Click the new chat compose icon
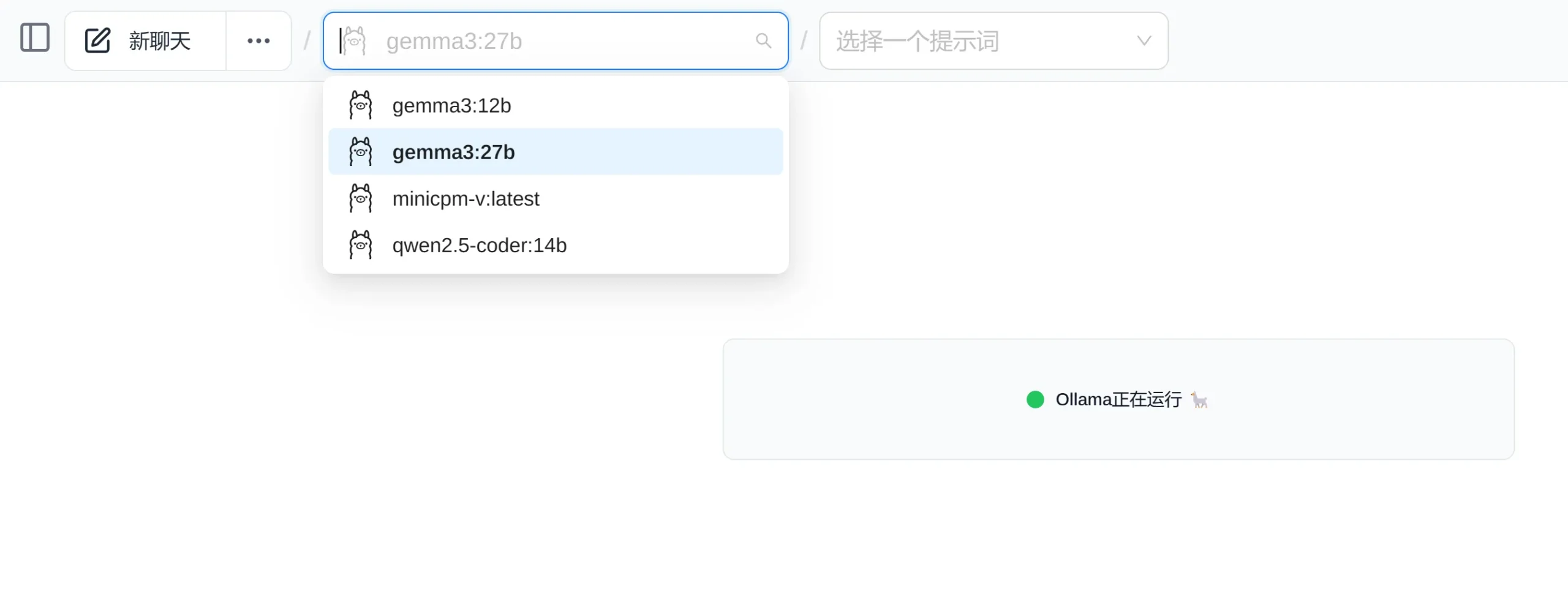The height and width of the screenshot is (608, 1568). [x=97, y=40]
